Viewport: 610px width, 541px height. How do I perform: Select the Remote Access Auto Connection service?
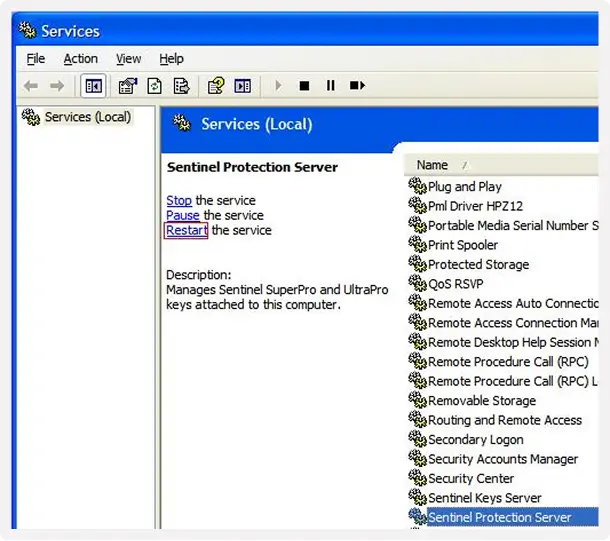click(513, 303)
